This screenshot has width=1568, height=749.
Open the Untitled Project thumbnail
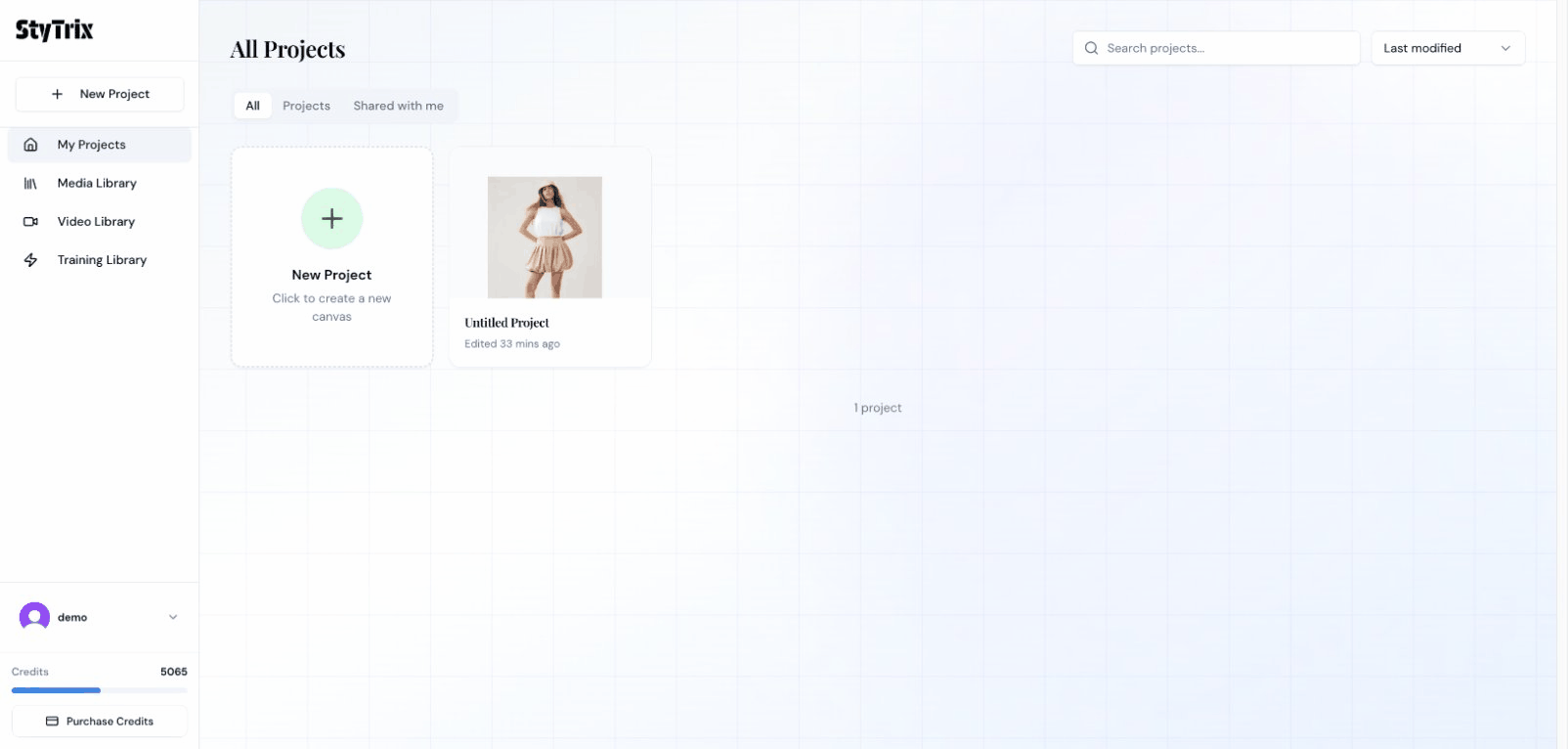[x=544, y=238]
